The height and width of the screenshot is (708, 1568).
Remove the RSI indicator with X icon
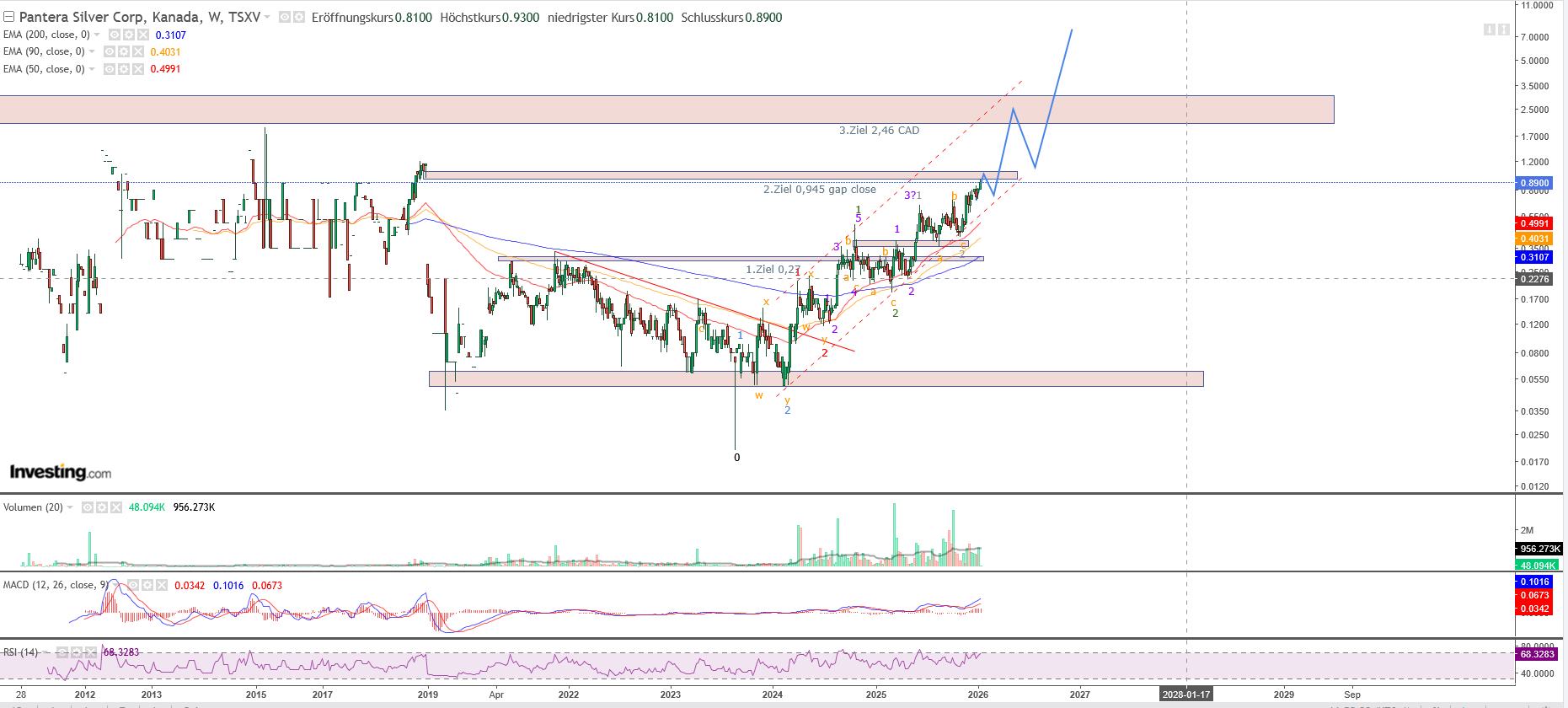pyautogui.click(x=91, y=652)
